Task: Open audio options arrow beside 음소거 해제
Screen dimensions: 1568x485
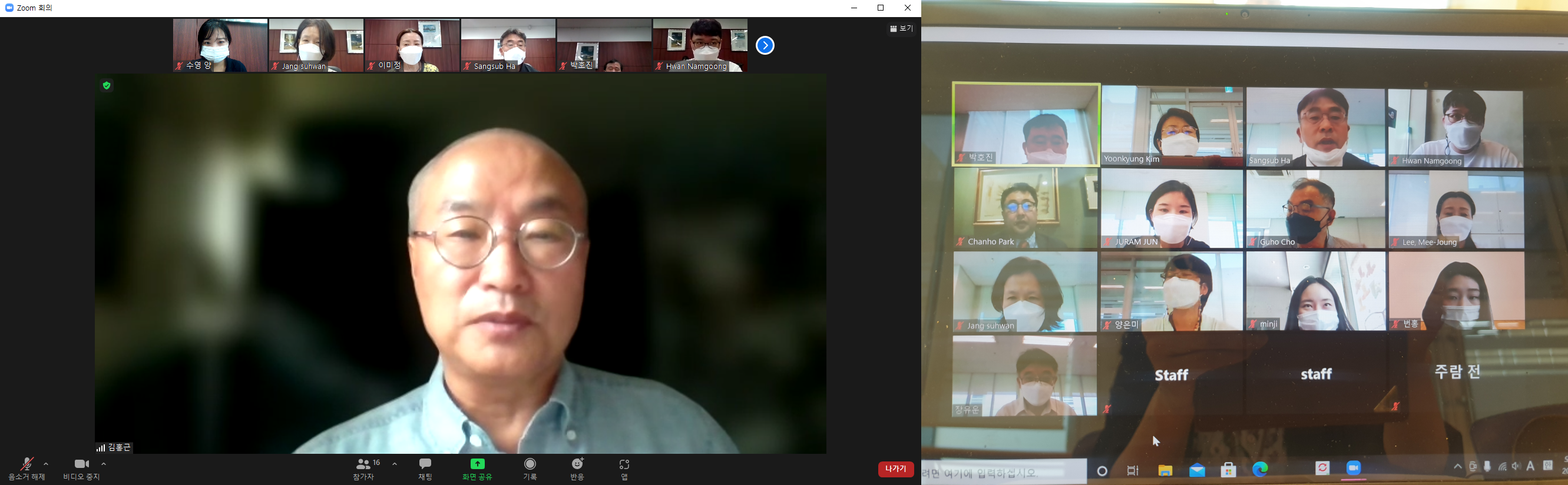Action: pyautogui.click(x=47, y=464)
